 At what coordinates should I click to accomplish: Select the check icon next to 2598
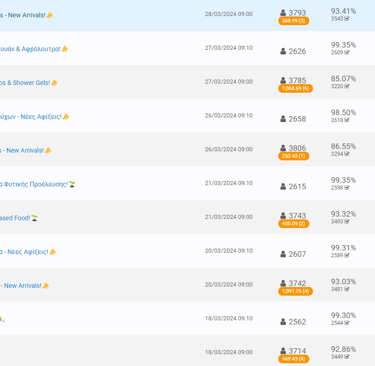[347, 188]
